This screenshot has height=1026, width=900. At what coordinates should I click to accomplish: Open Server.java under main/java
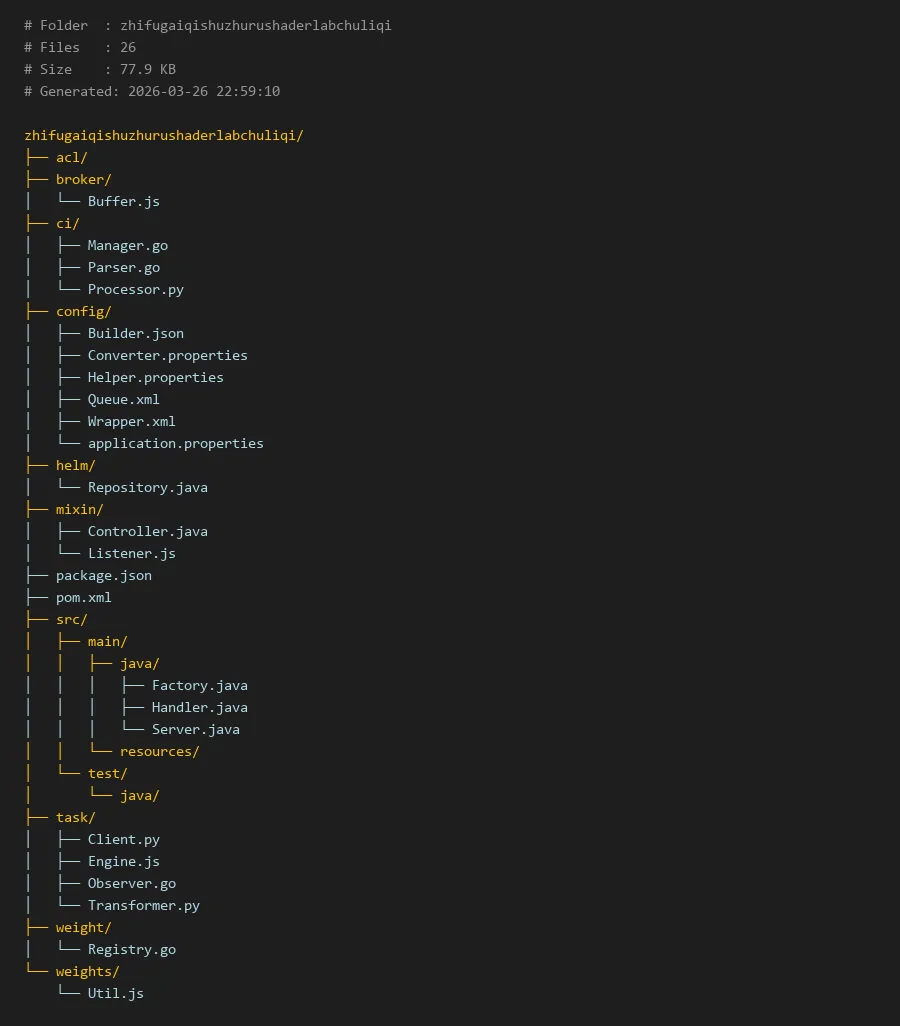click(195, 729)
